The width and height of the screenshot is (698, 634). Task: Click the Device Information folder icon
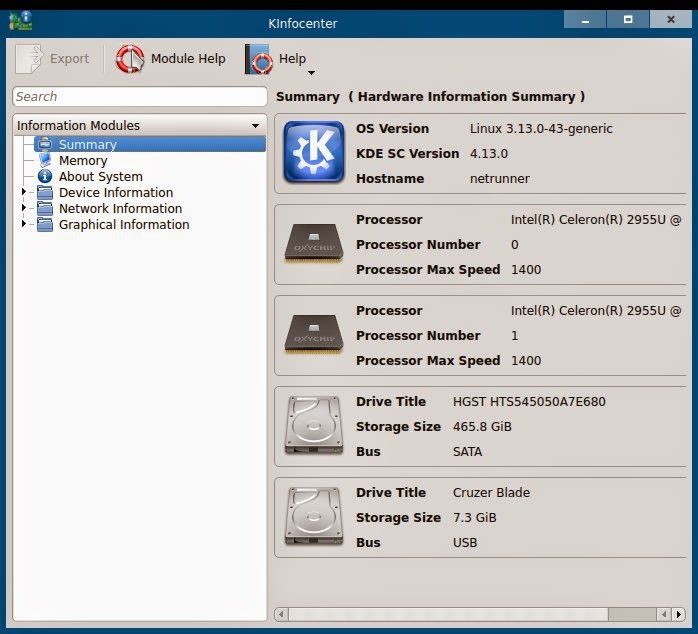pyautogui.click(x=45, y=192)
